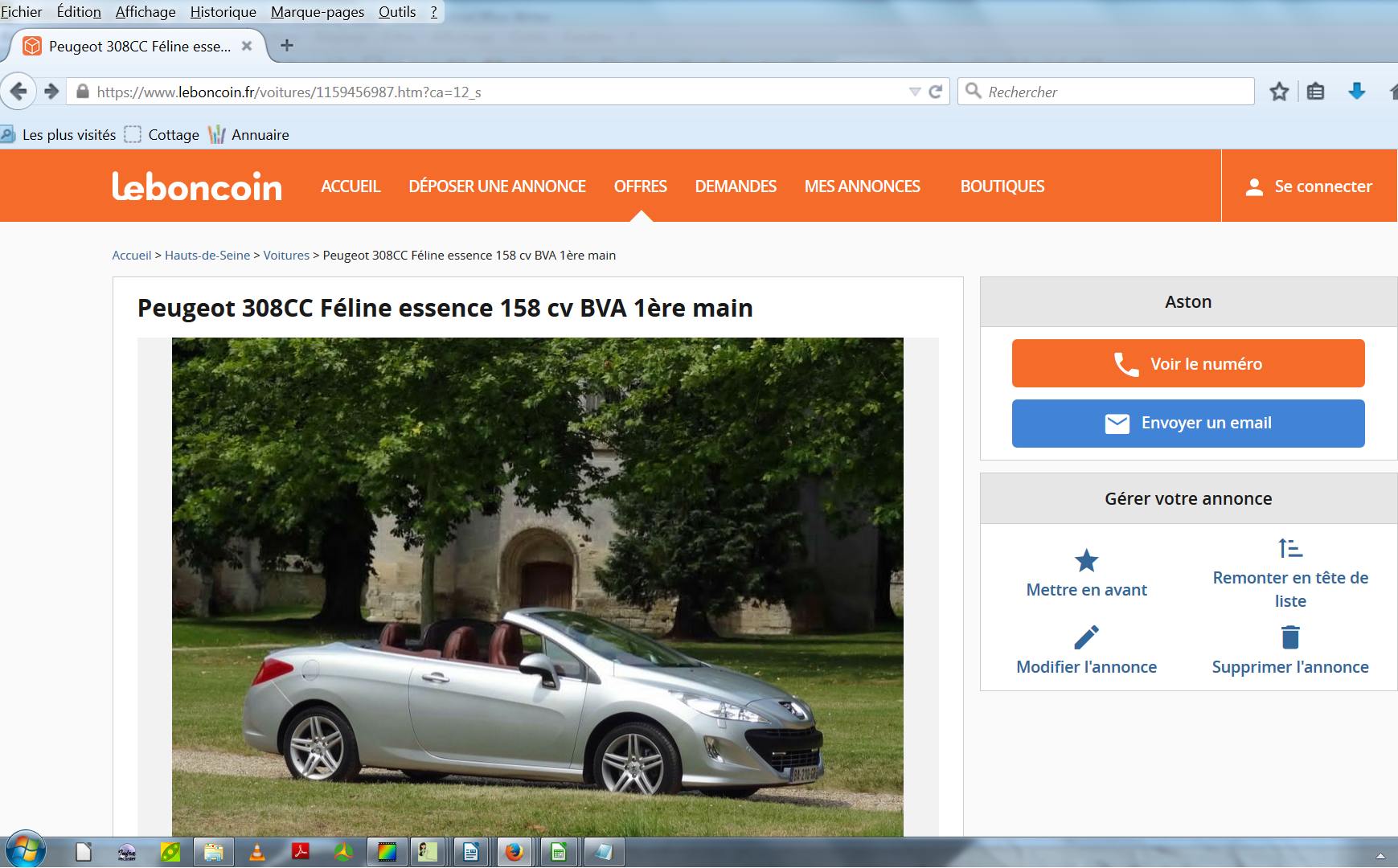Click the leboncoin logo

click(197, 186)
